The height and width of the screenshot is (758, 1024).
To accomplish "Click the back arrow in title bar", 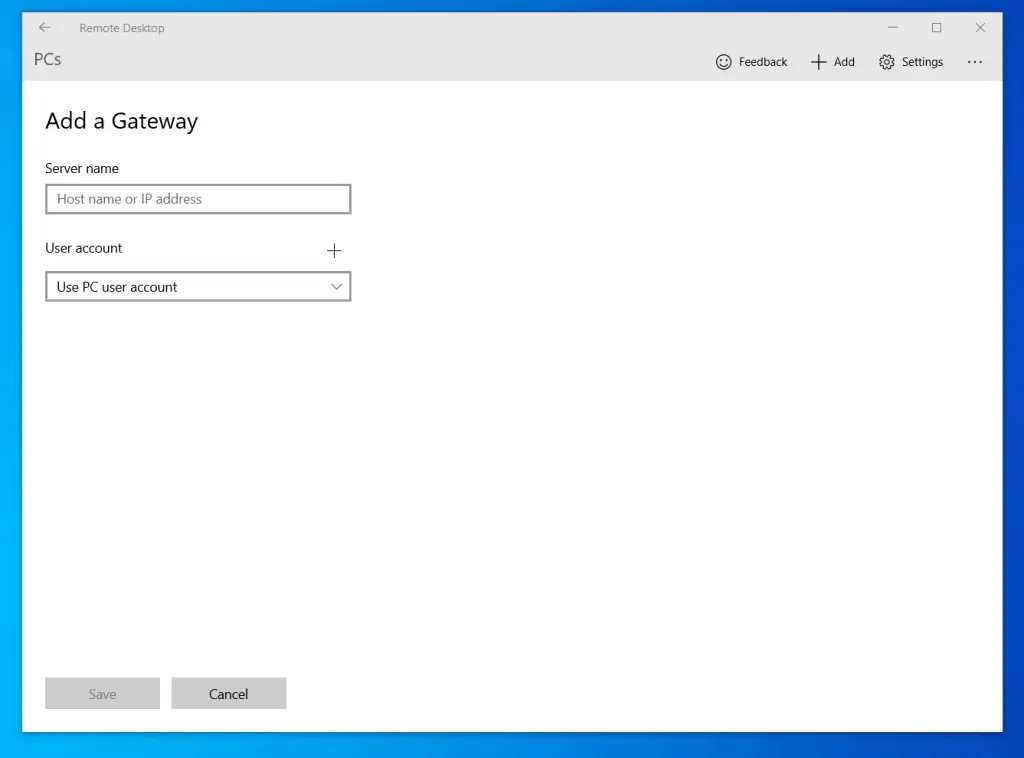I will click(44, 27).
